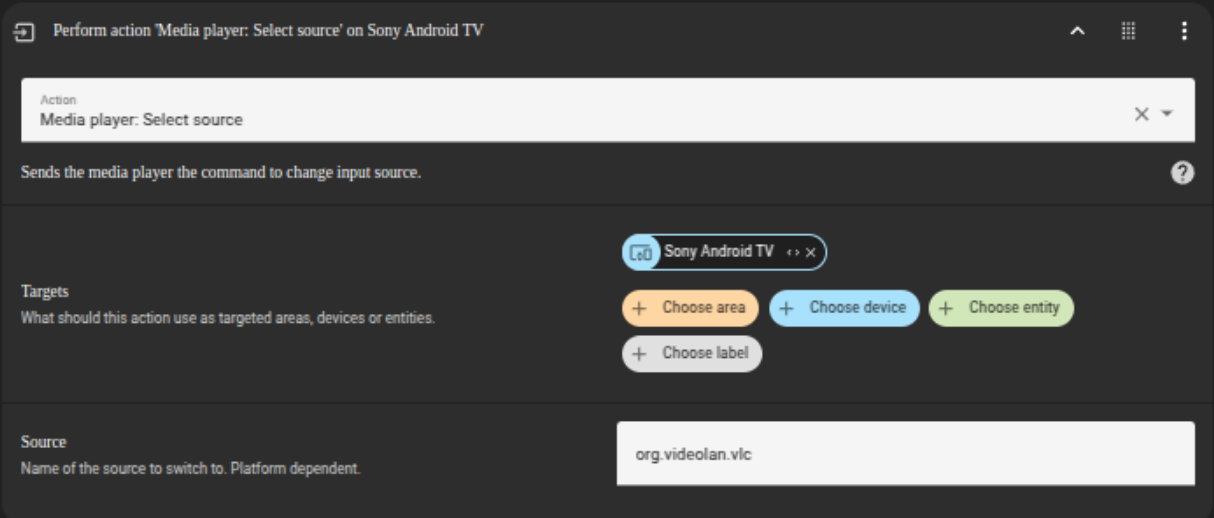Click the 'Source' heading
This screenshot has height=518, width=1214.
(x=43, y=442)
